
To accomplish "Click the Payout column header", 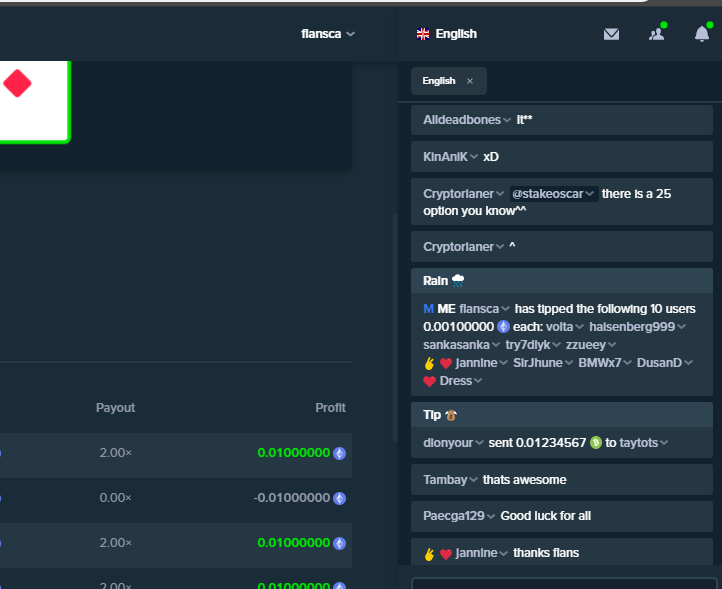I will (115, 408).
